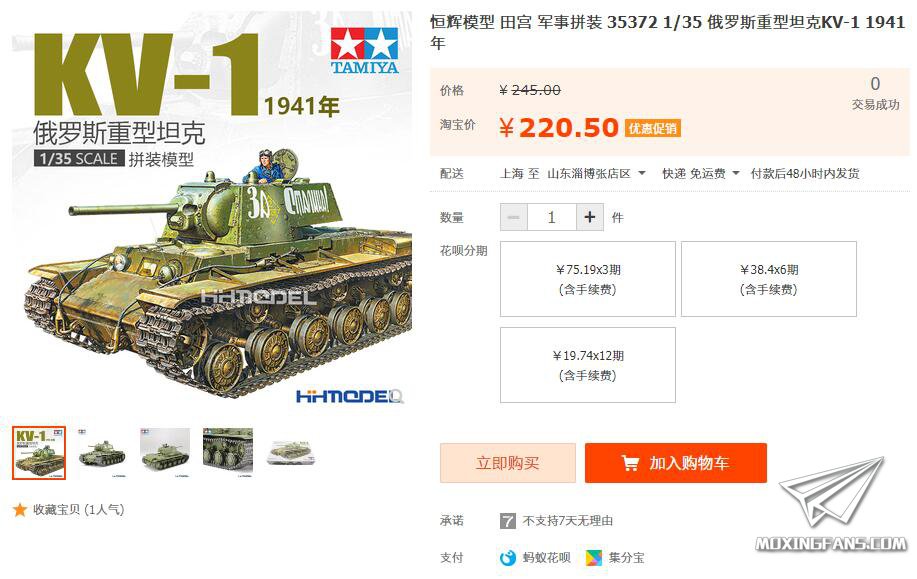Select the first KV-1 box art thumbnail
The height and width of the screenshot is (579, 917).
point(39,453)
